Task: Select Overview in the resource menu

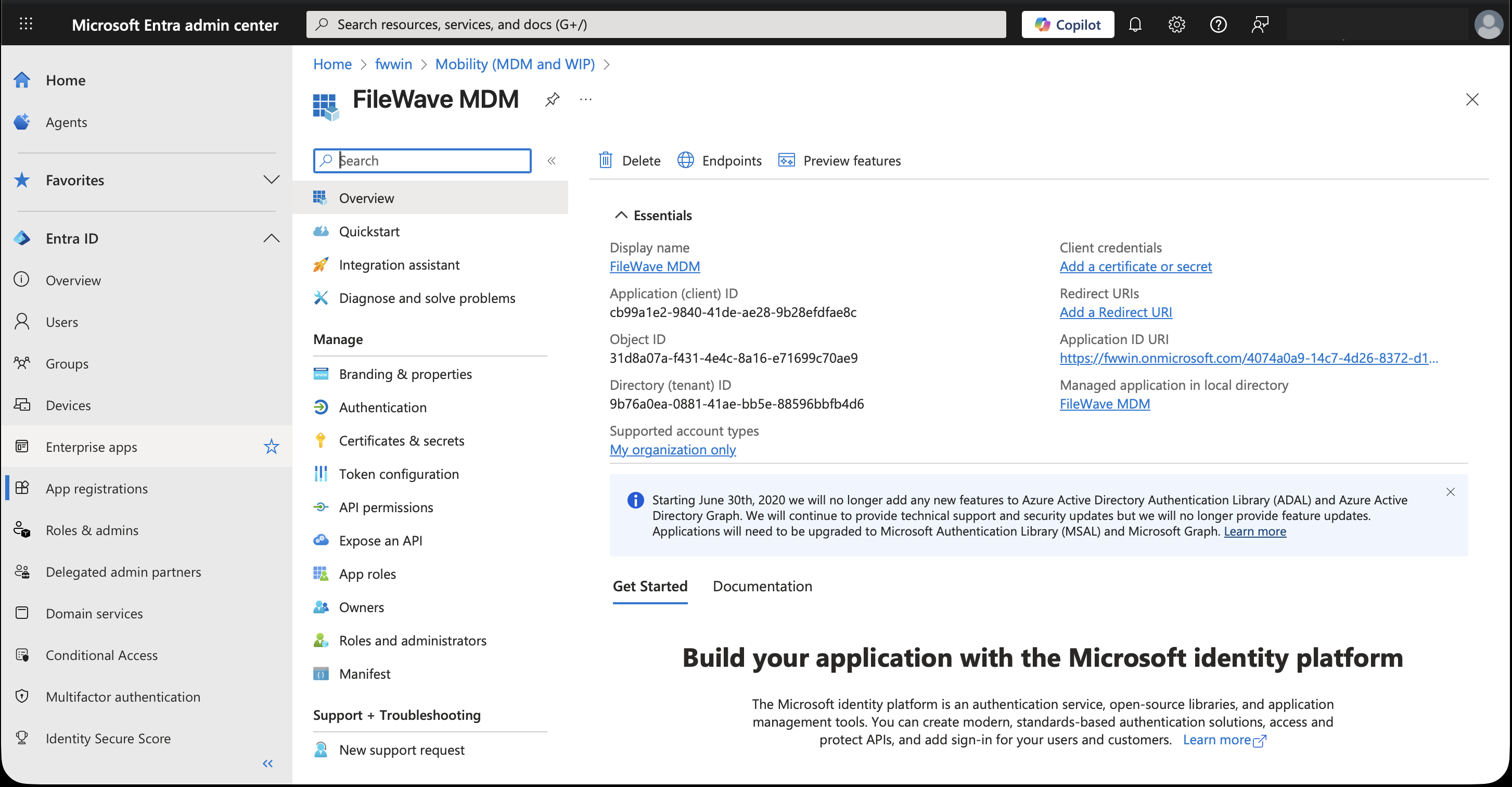Action: point(430,198)
